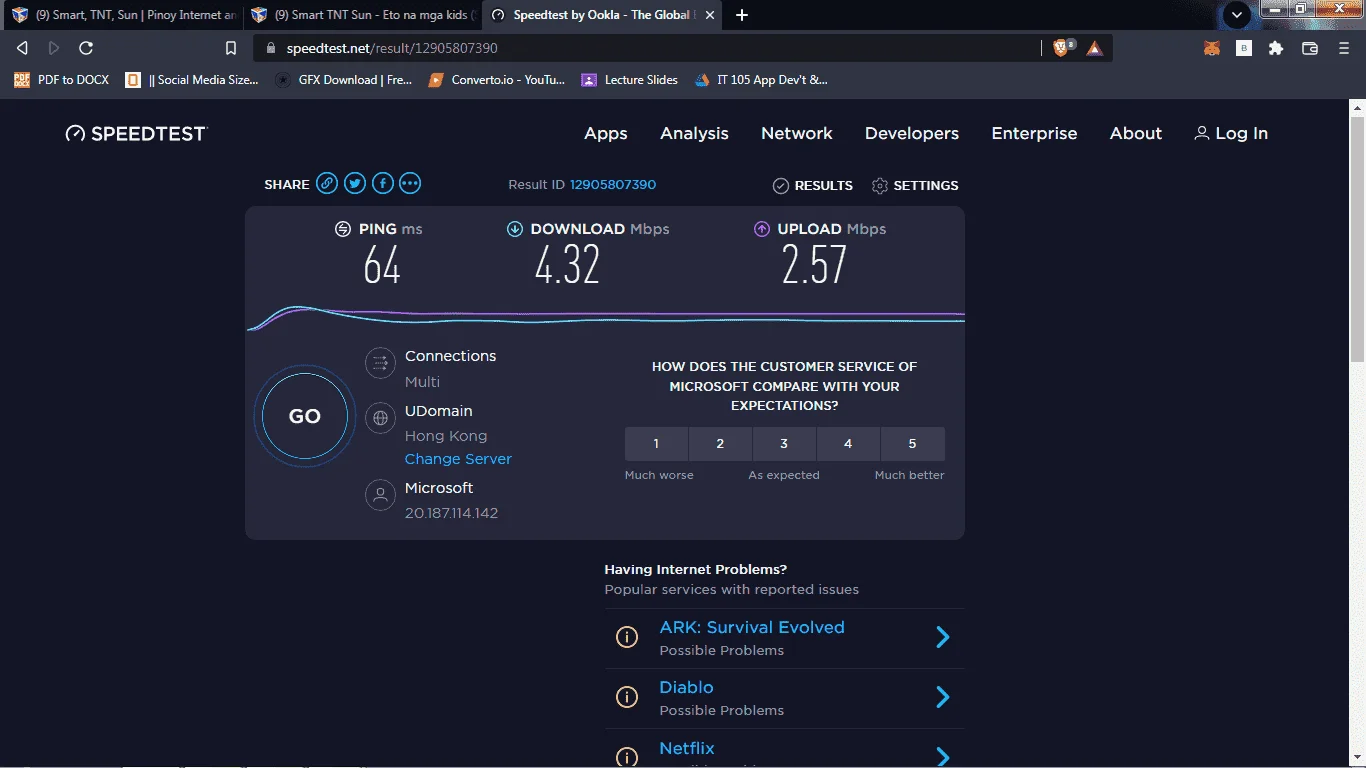The image size is (1366, 768).
Task: Click the Connections icon
Action: [x=380, y=364]
